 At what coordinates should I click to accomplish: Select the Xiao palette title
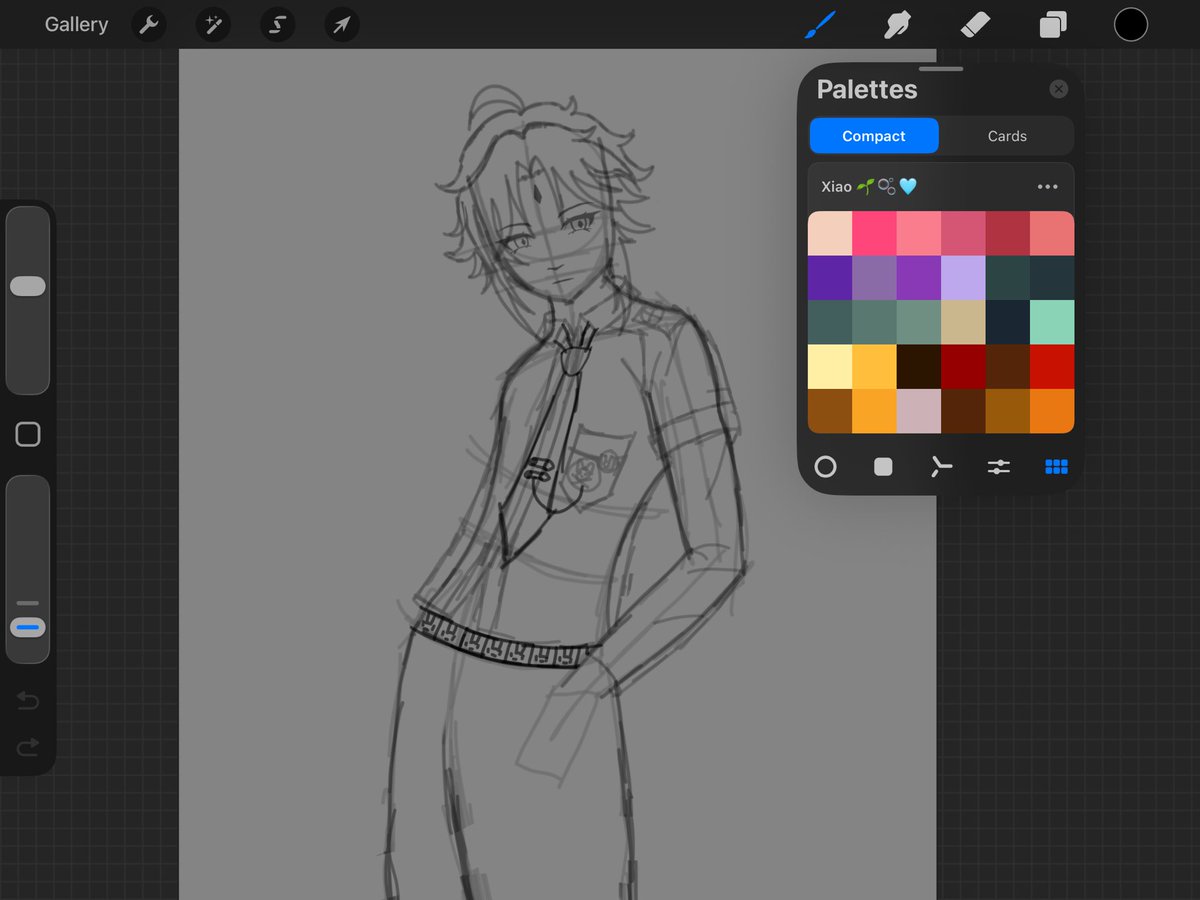pyautogui.click(x=869, y=187)
